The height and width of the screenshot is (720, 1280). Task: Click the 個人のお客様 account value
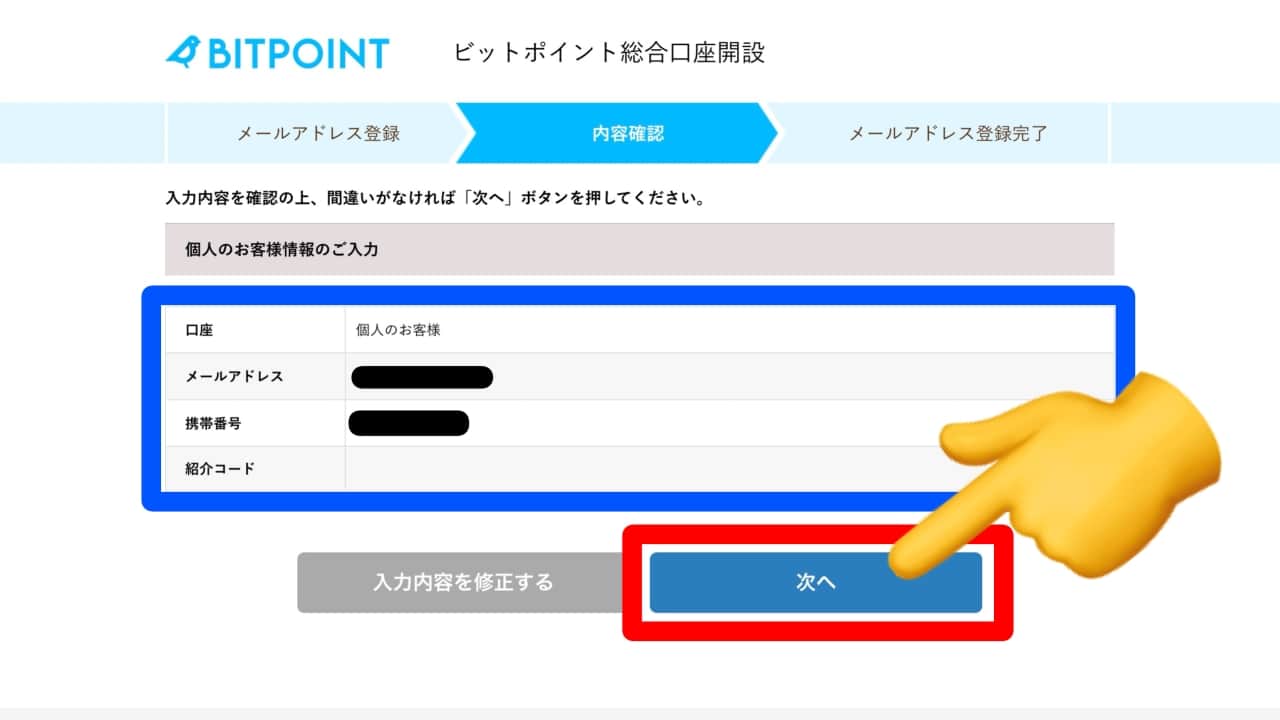click(398, 330)
